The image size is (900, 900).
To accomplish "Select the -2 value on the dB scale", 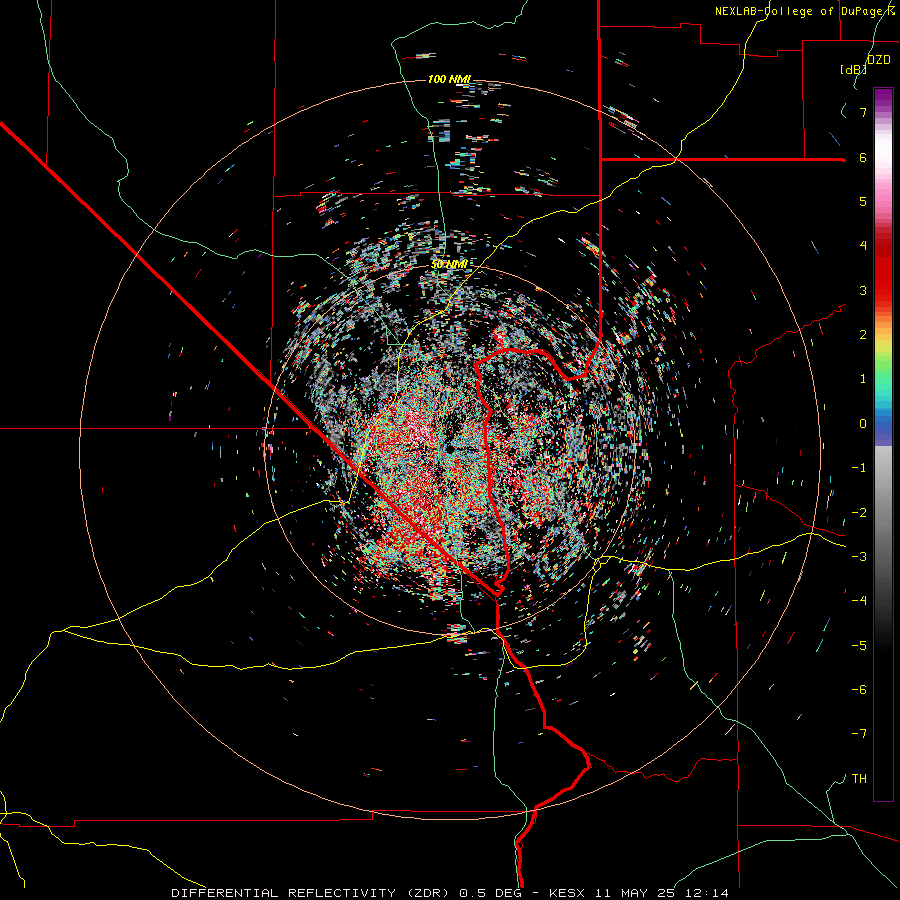I will tap(859, 513).
